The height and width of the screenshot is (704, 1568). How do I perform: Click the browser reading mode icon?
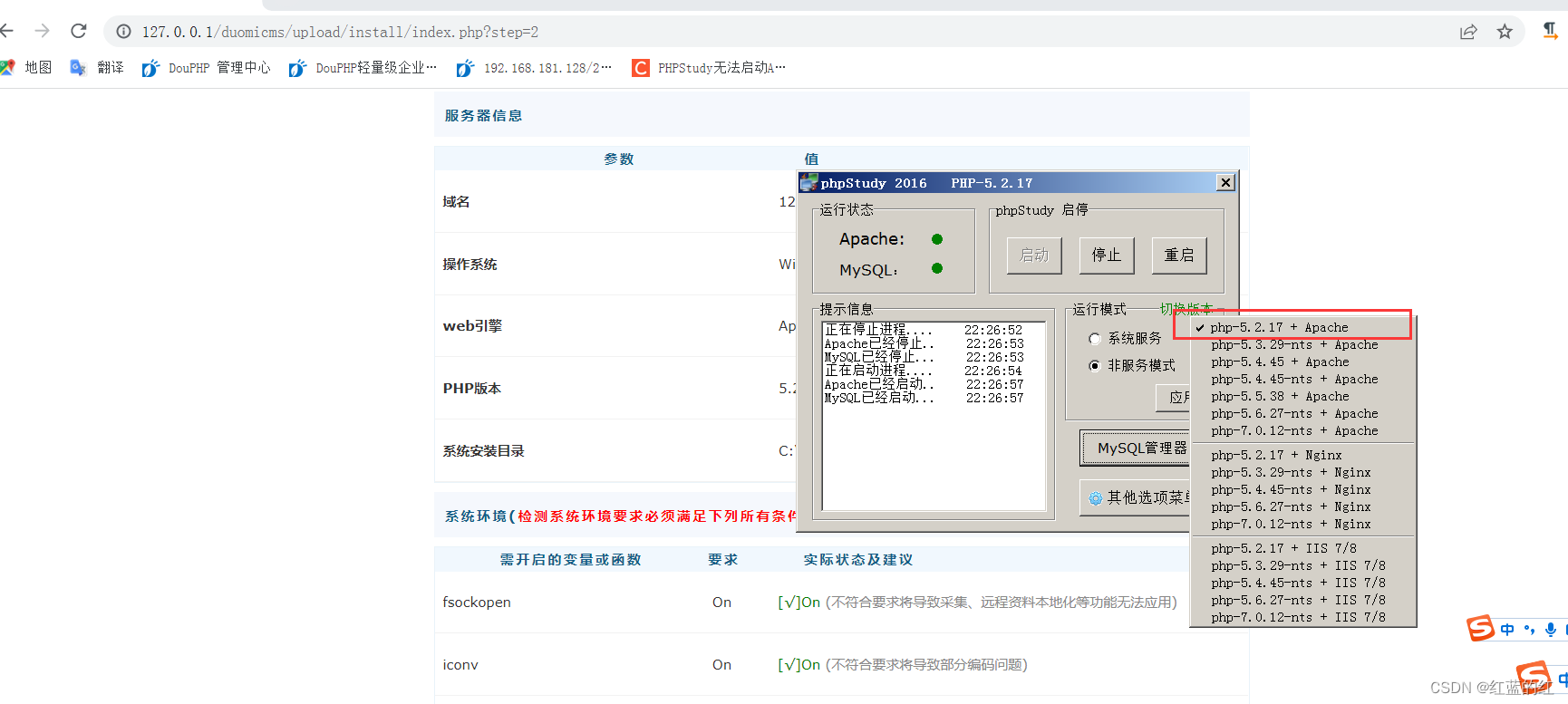tap(1551, 31)
